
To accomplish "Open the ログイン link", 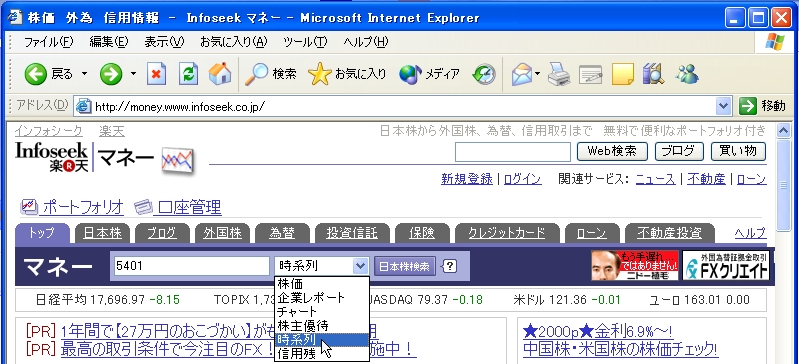I will point(522,179).
